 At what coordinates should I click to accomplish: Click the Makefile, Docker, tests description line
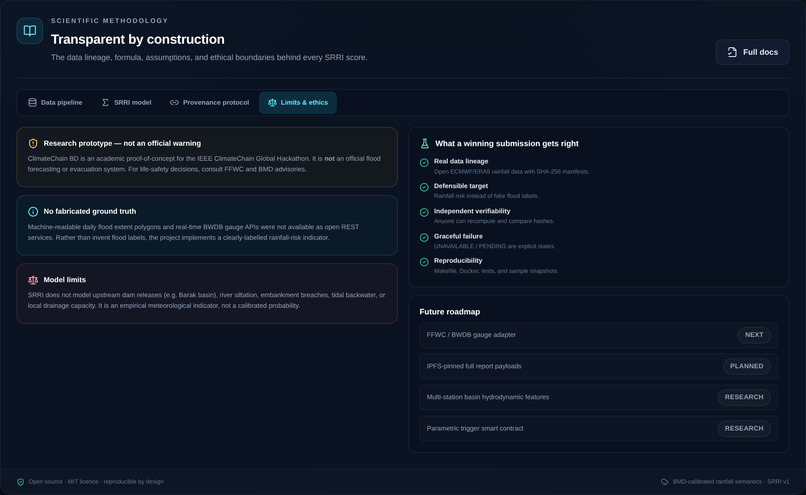click(x=496, y=271)
